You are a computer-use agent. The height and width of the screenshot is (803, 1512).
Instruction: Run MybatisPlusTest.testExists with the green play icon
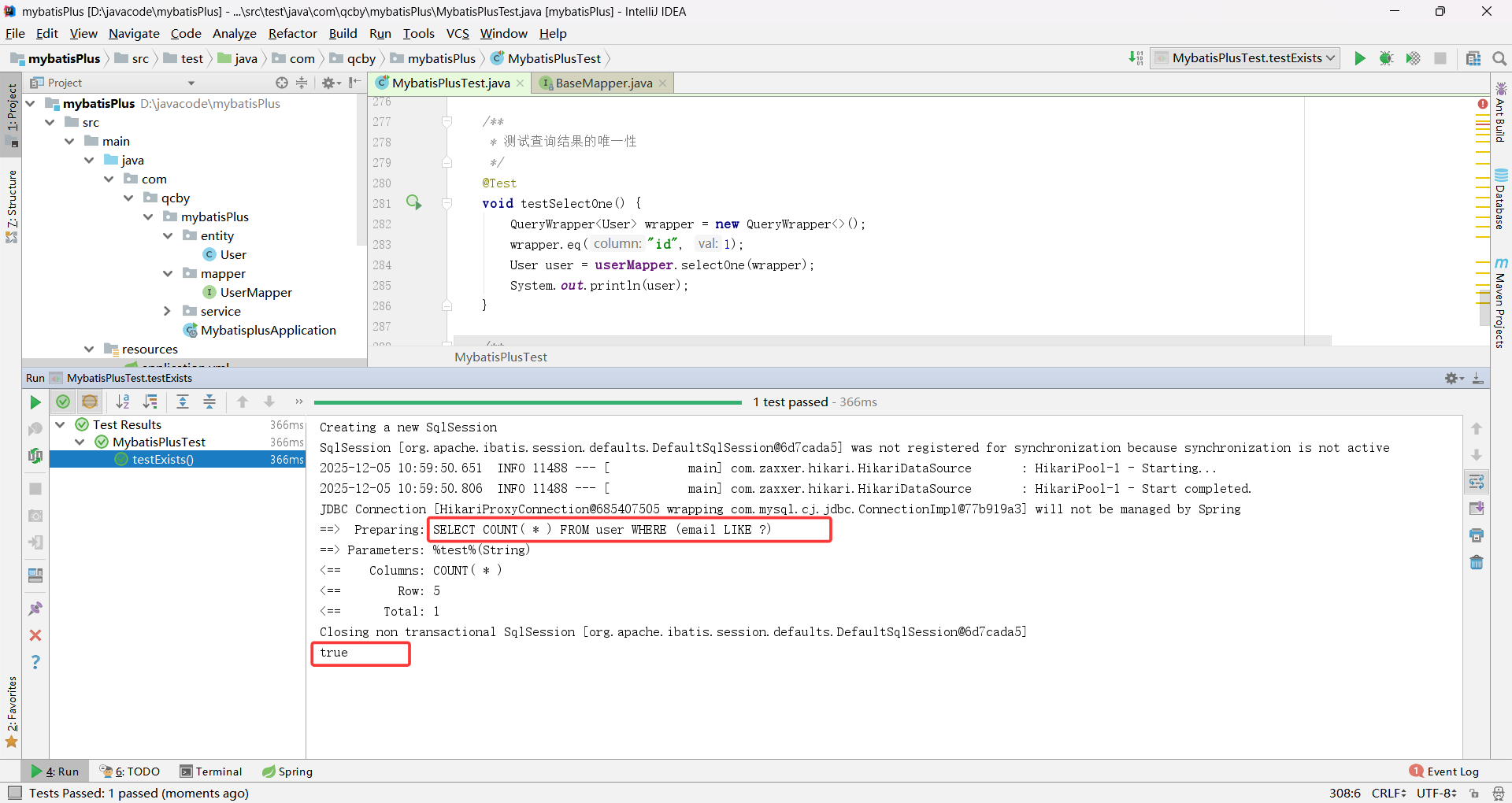(x=1360, y=58)
